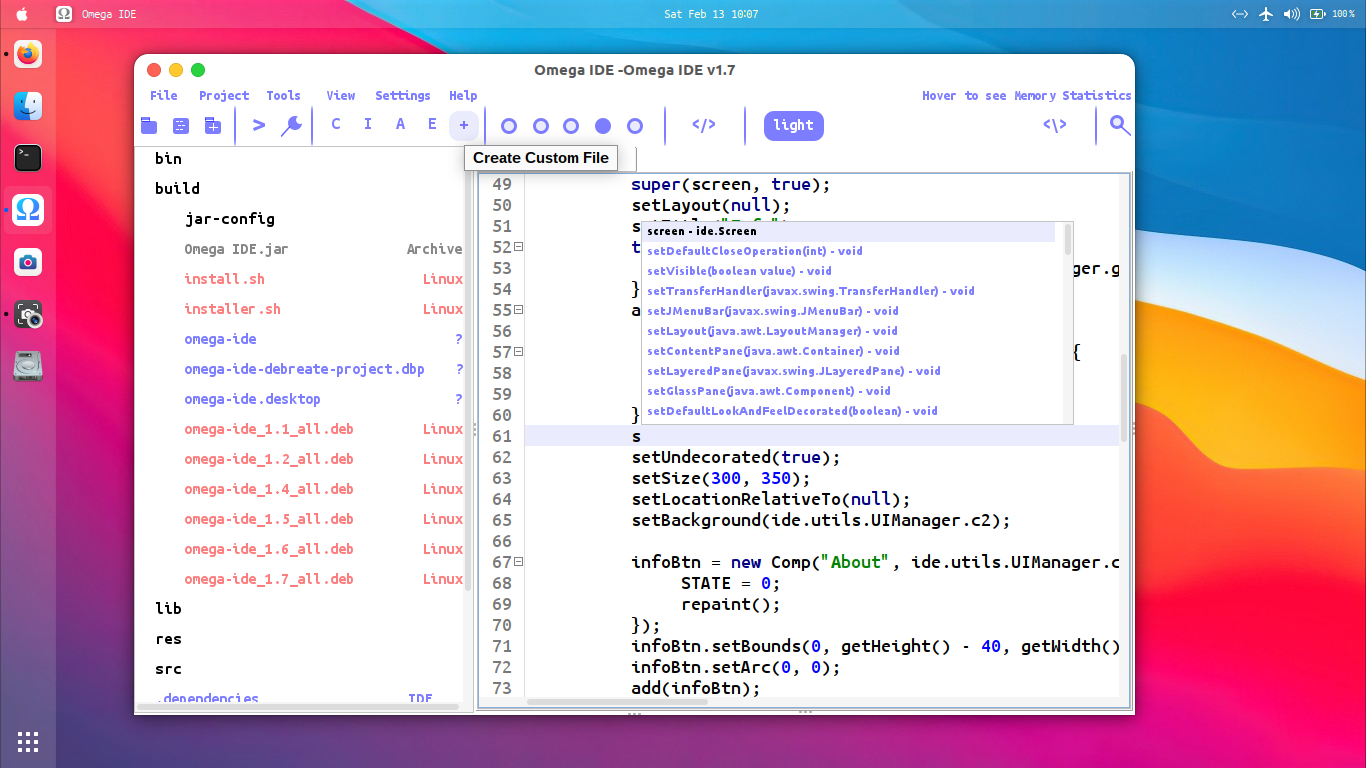
Task: Click the 'I' create interface icon
Action: point(368,125)
